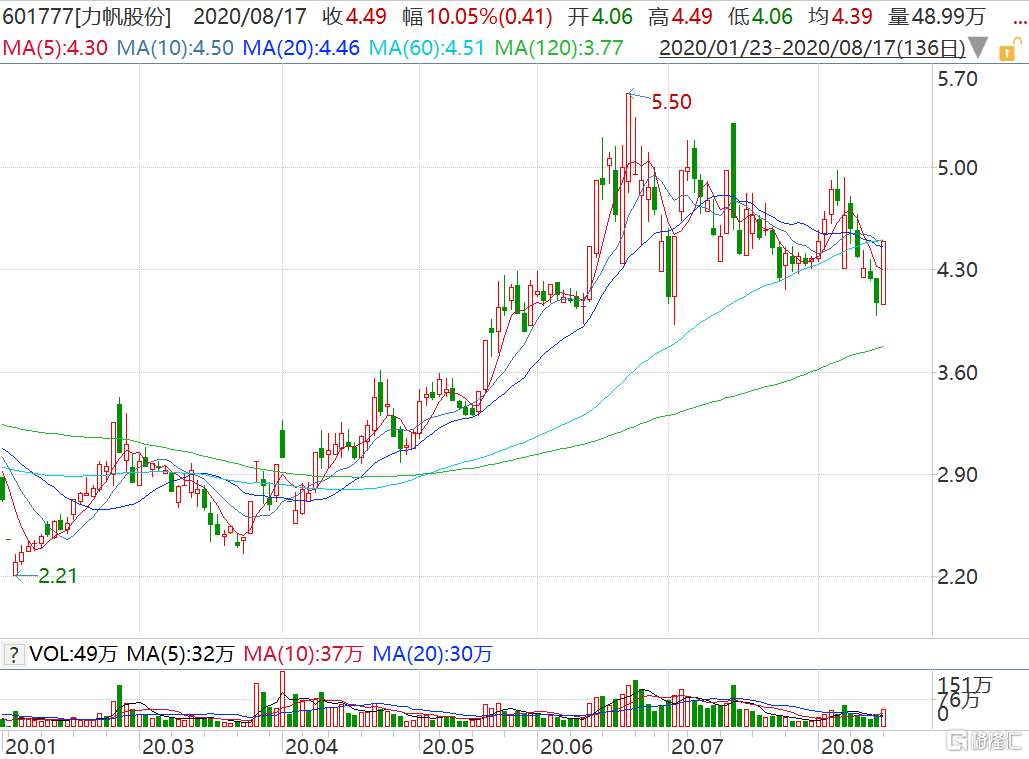1029x759 pixels.
Task: Click the ellipsis more button in the header
Action: coord(1020,20)
